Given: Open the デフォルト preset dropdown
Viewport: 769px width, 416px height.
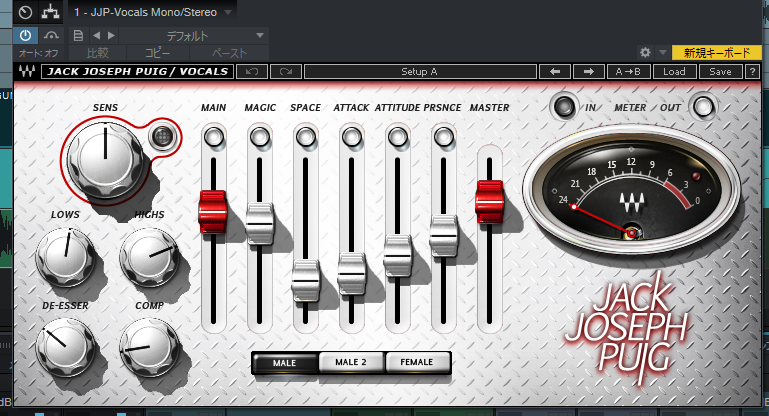Looking at the screenshot, I should click(193, 36).
